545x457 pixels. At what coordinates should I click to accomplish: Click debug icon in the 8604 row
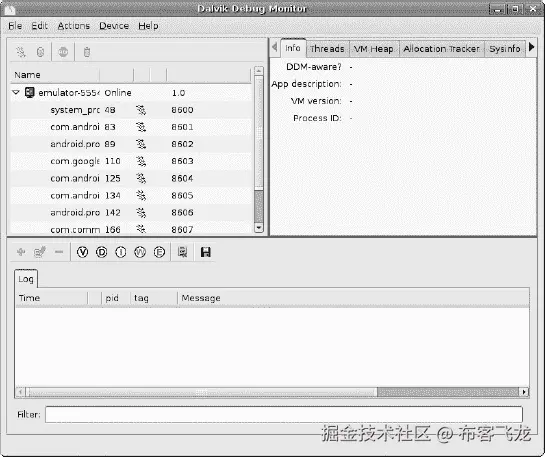(141, 178)
